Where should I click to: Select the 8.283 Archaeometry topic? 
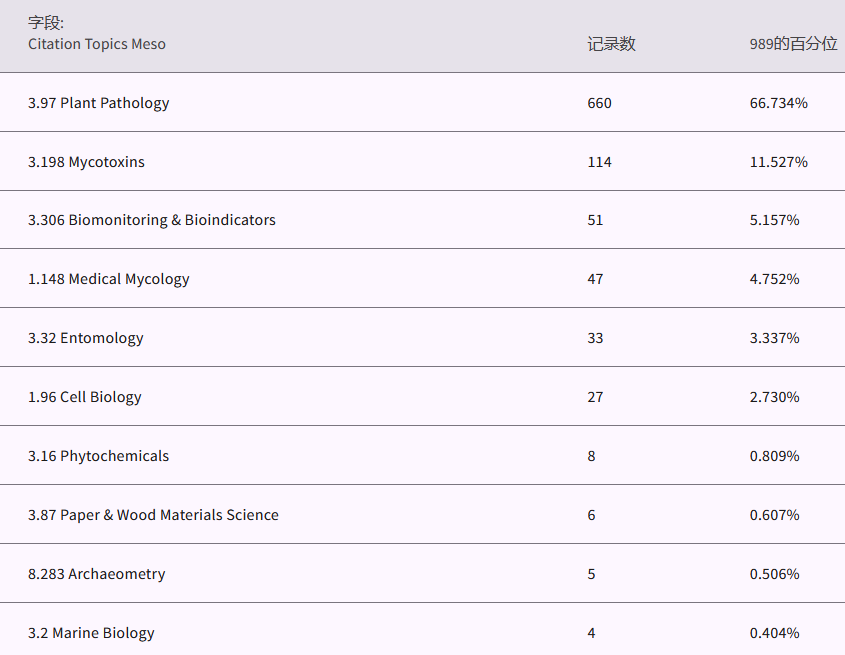click(97, 574)
